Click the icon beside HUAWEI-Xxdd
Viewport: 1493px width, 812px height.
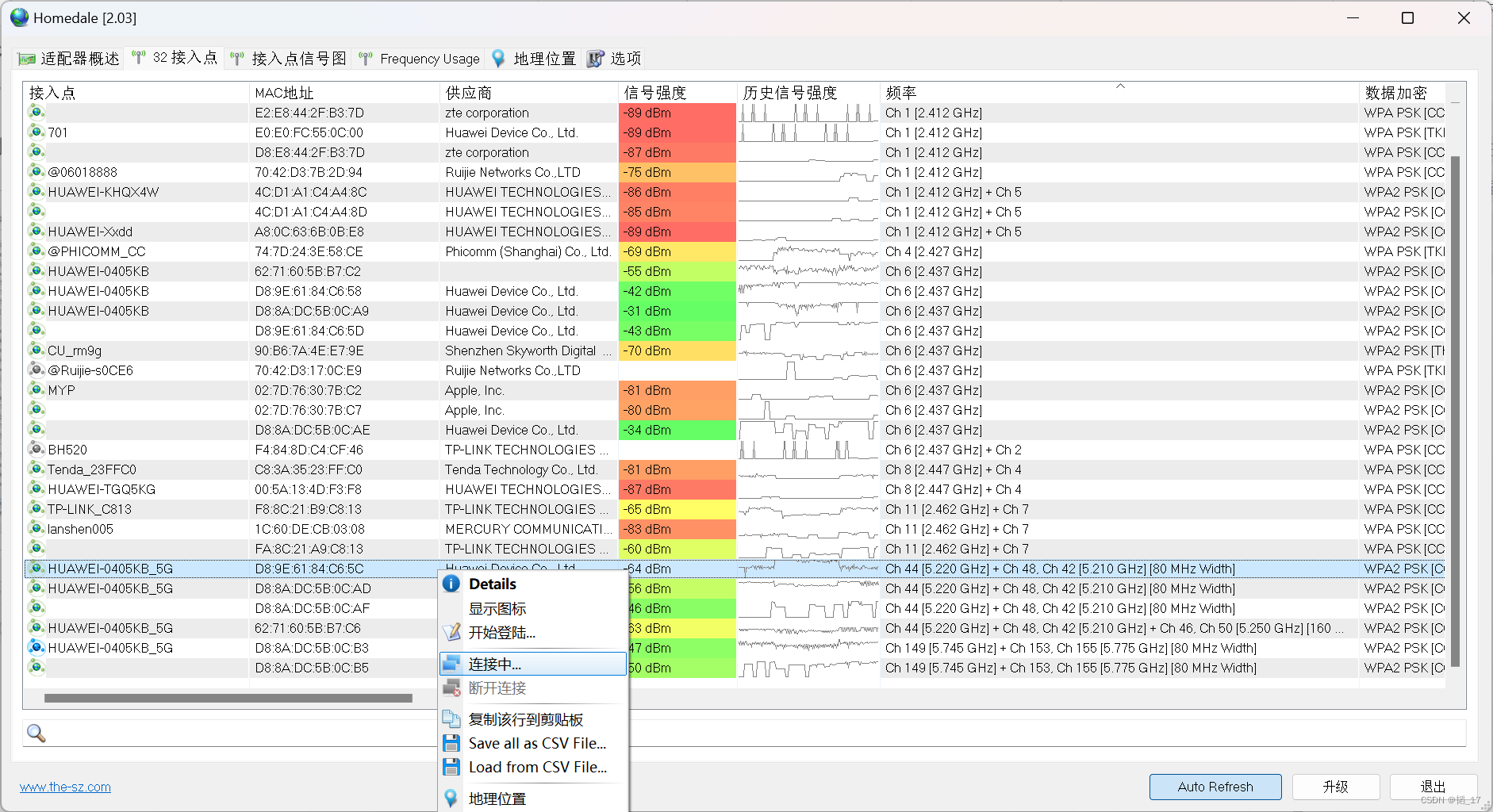pyautogui.click(x=36, y=231)
